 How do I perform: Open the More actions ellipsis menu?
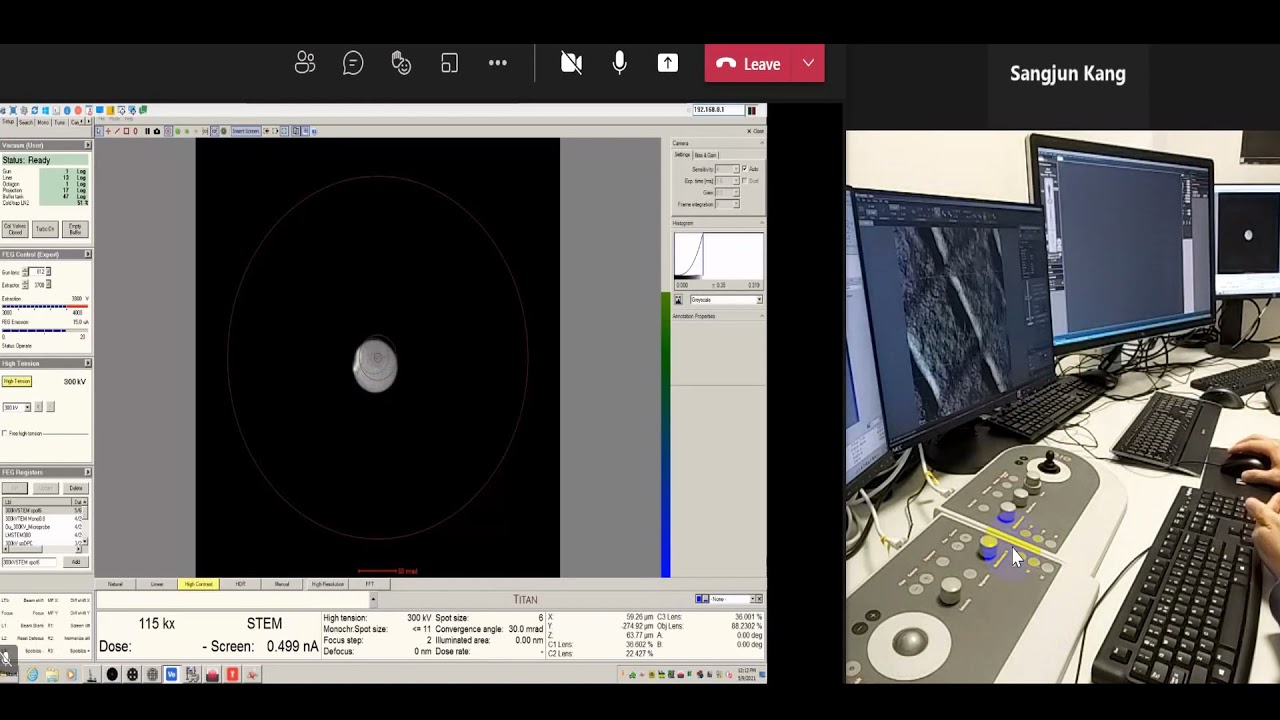pos(497,63)
